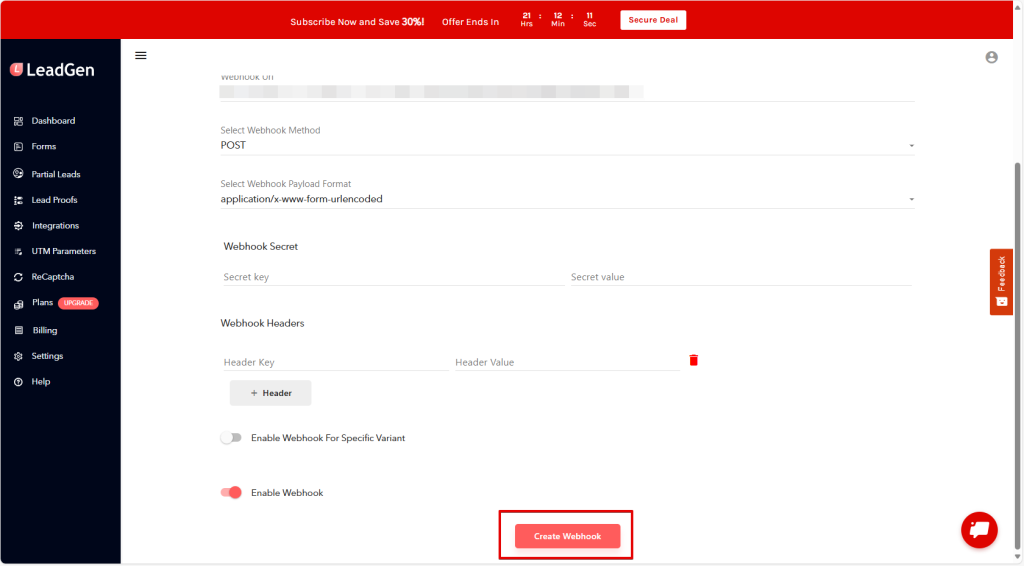The height and width of the screenshot is (566, 1024).
Task: Toggle Enable Webhook For Specific Variant
Action: pos(231,438)
